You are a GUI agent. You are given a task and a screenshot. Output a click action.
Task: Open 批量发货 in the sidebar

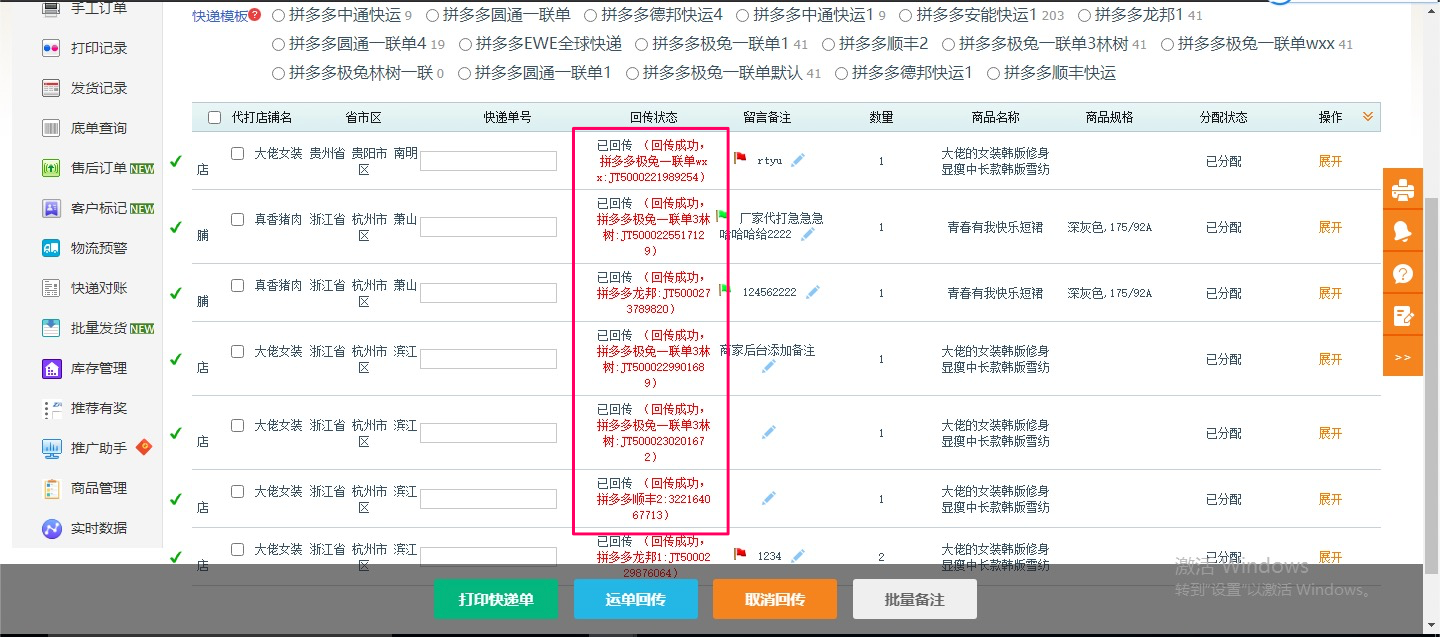(x=98, y=328)
